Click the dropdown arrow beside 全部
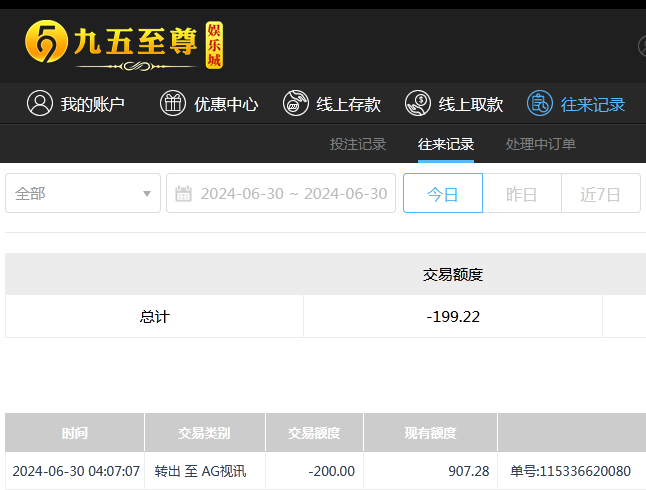Image resolution: width=646 pixels, height=490 pixels. (147, 194)
